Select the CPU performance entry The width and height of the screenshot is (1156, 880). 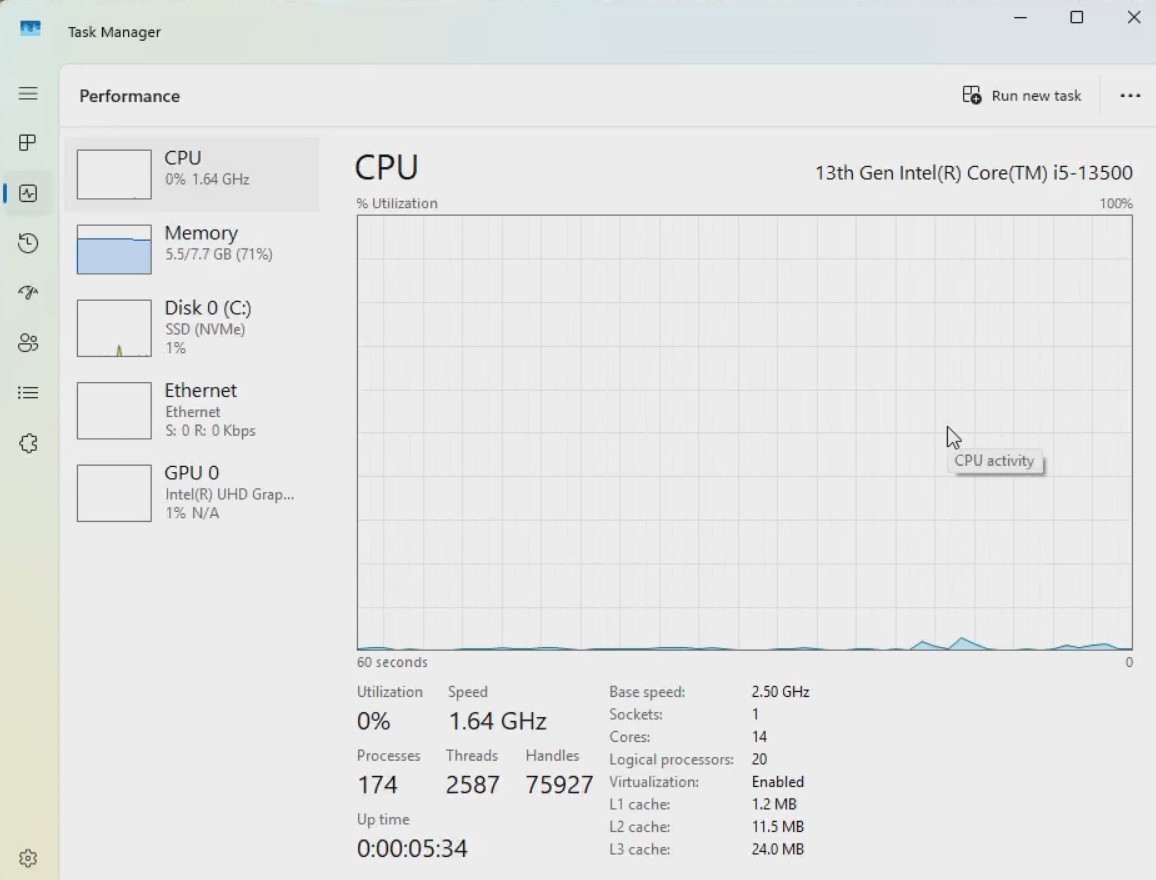click(x=192, y=174)
